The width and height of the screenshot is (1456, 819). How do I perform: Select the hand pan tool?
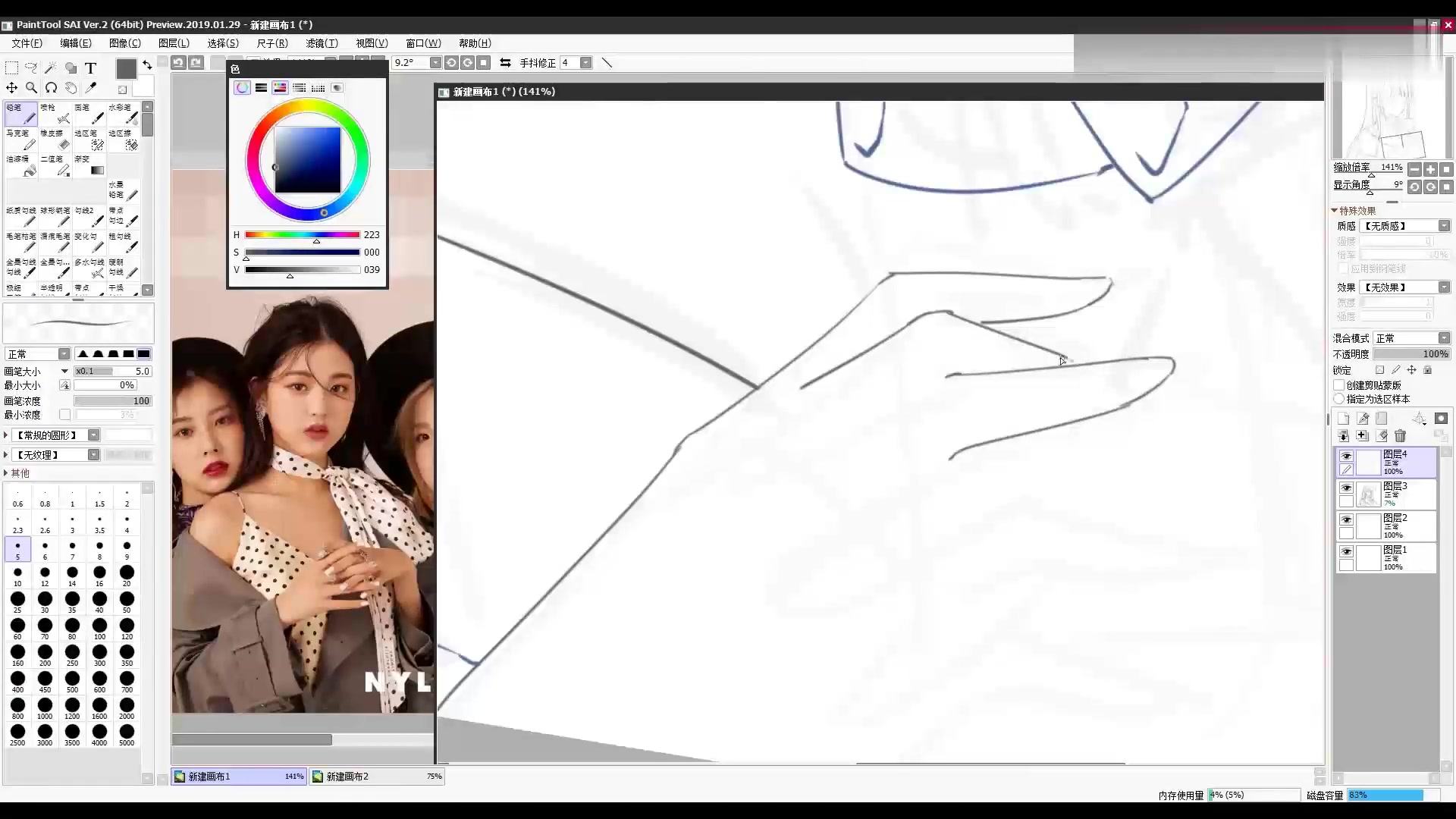point(71,87)
